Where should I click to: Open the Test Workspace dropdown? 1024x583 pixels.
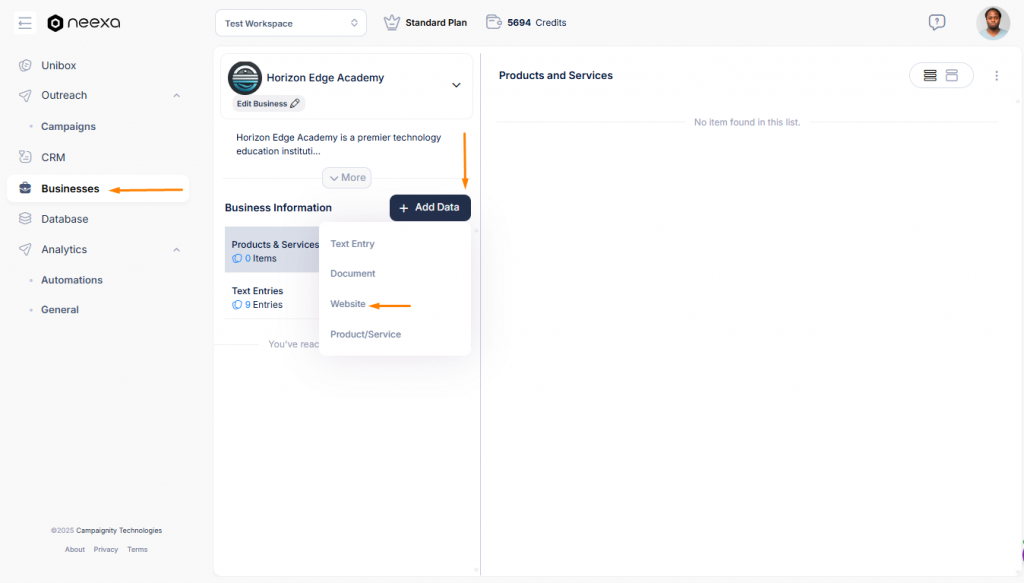pyautogui.click(x=291, y=23)
